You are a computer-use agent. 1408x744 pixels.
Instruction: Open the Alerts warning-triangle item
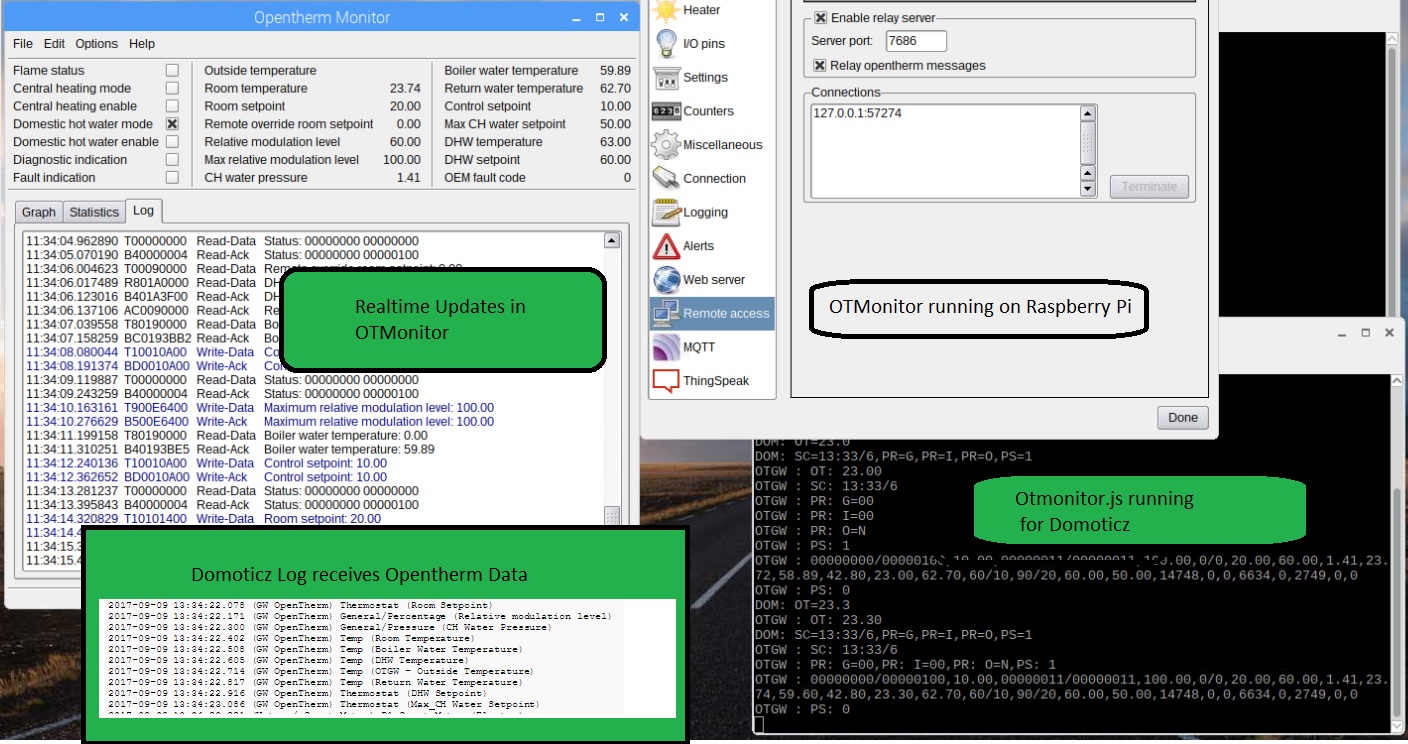click(712, 246)
